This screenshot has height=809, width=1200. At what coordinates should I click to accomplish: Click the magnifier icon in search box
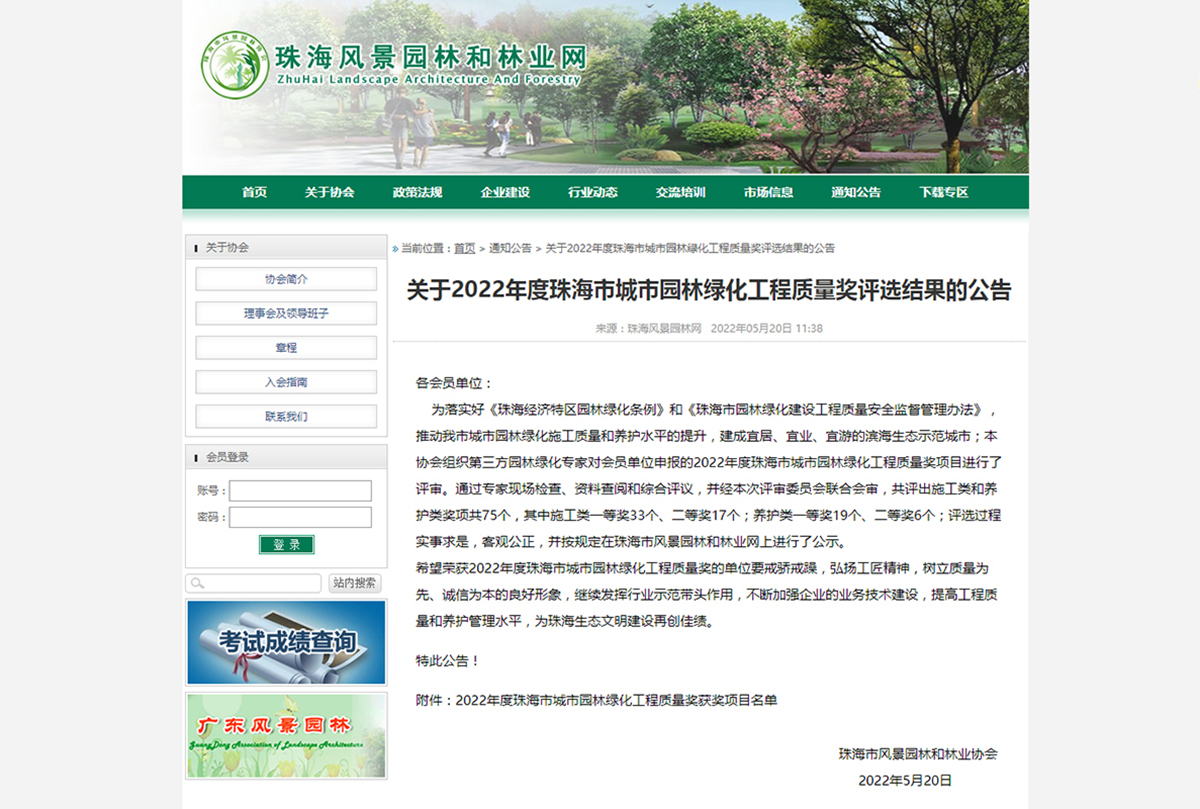click(197, 583)
